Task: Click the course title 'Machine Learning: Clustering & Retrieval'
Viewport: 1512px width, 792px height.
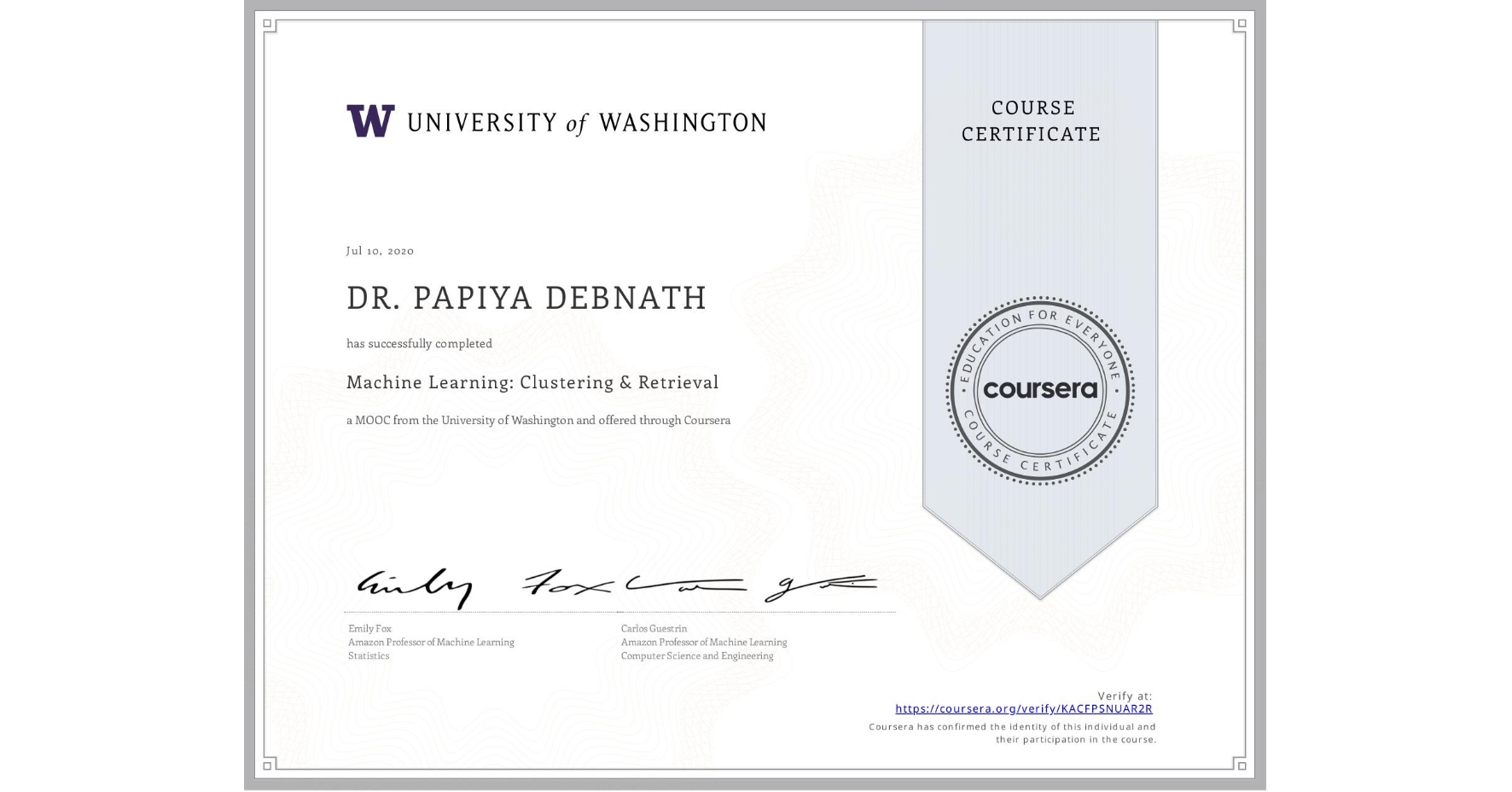Action: coord(532,381)
